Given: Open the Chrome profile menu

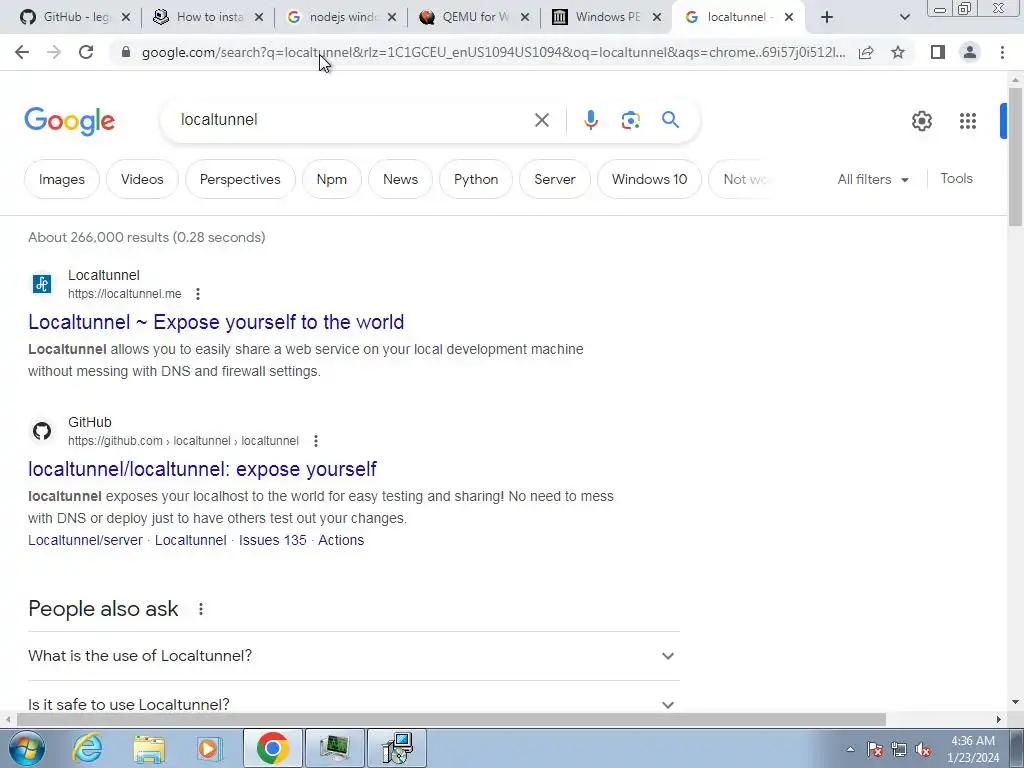Looking at the screenshot, I should pyautogui.click(x=970, y=52).
